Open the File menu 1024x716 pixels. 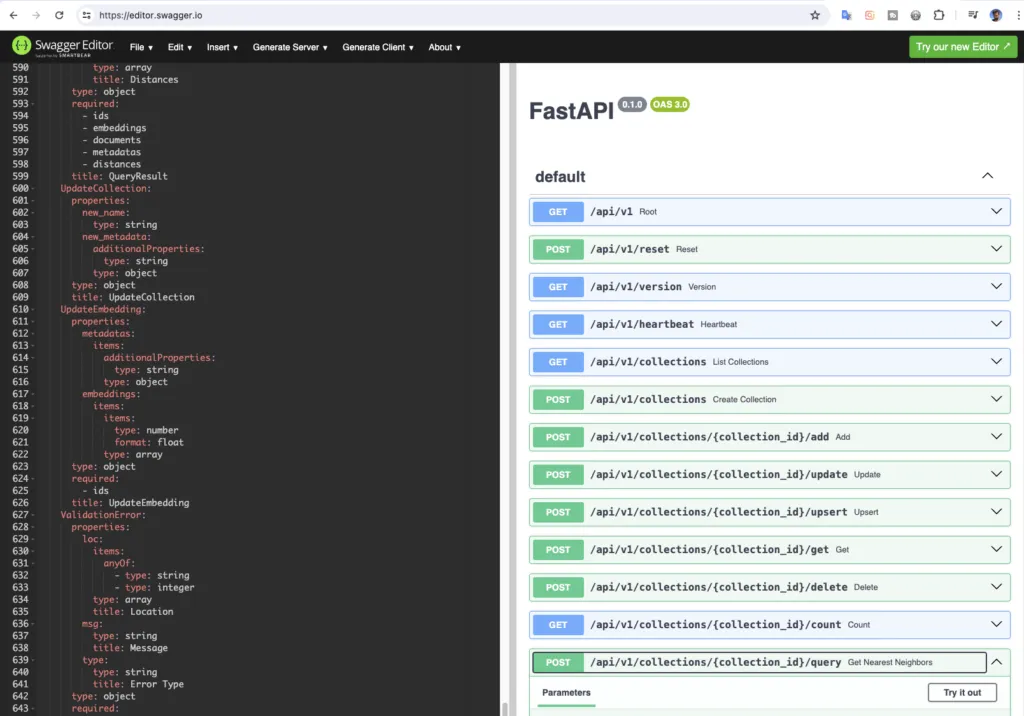tap(141, 47)
